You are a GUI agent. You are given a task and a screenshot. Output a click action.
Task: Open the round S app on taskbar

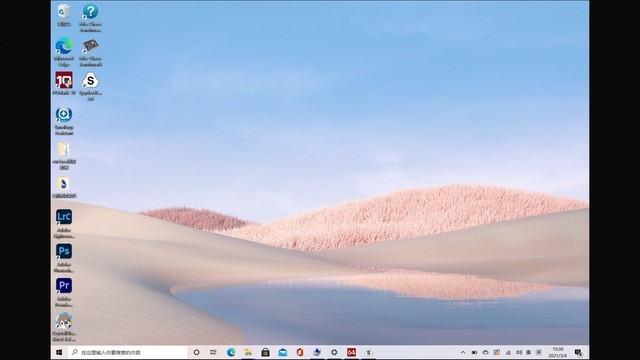click(368, 352)
